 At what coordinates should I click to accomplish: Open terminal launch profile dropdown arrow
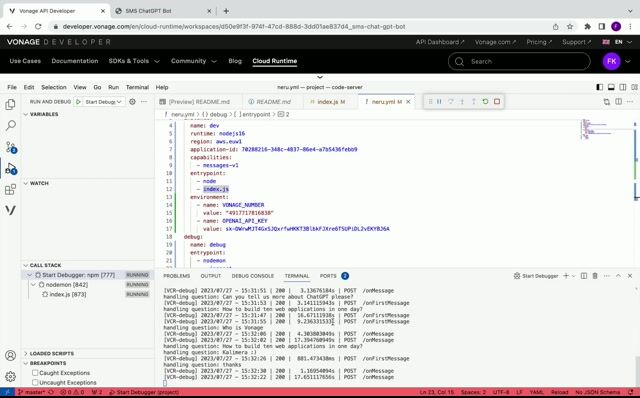tap(573, 276)
